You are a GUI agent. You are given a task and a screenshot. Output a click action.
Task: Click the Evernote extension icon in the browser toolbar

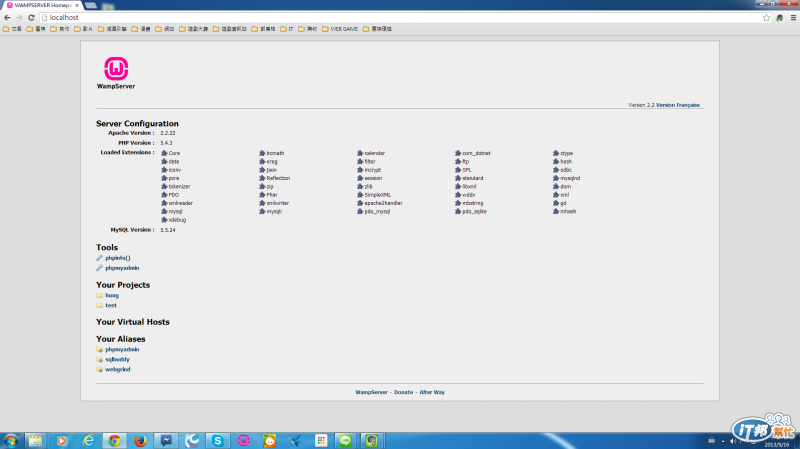[780, 17]
